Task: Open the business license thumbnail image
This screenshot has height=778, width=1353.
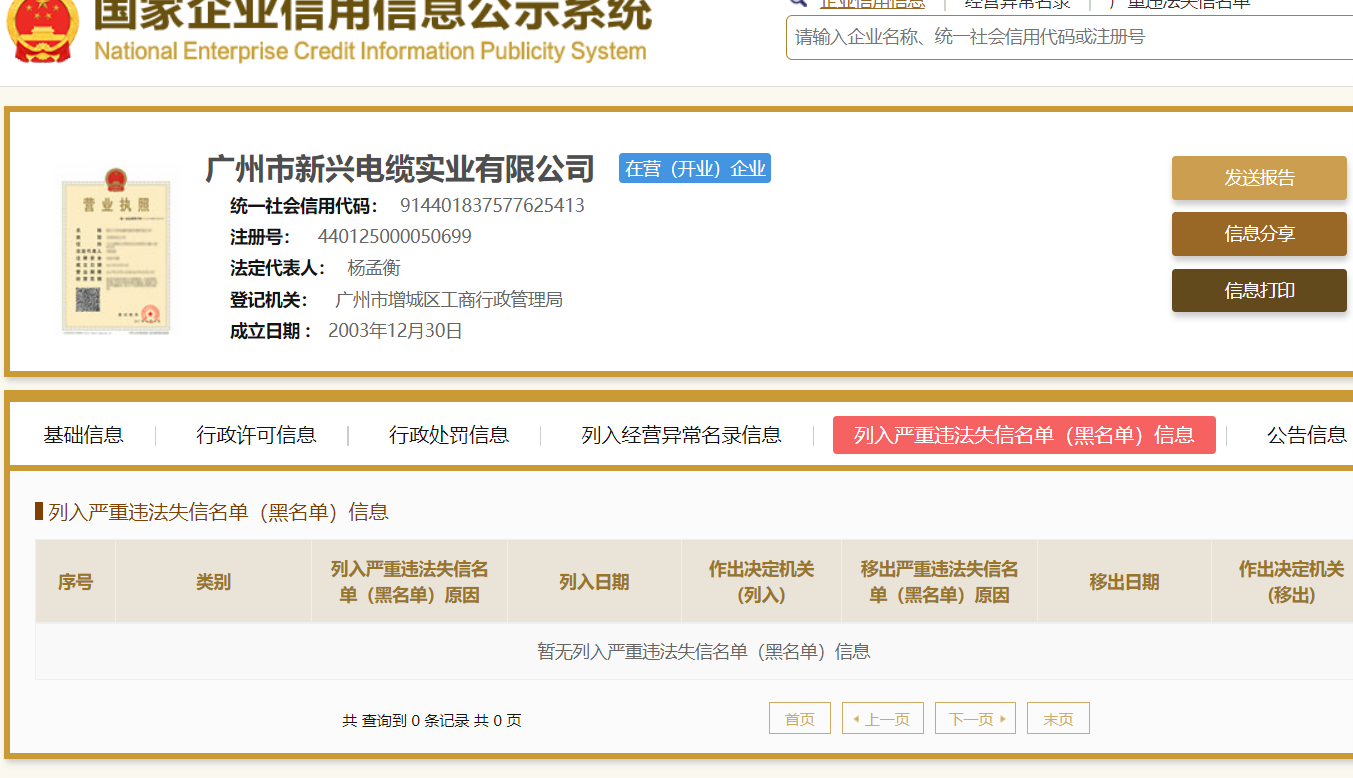Action: [x=116, y=250]
